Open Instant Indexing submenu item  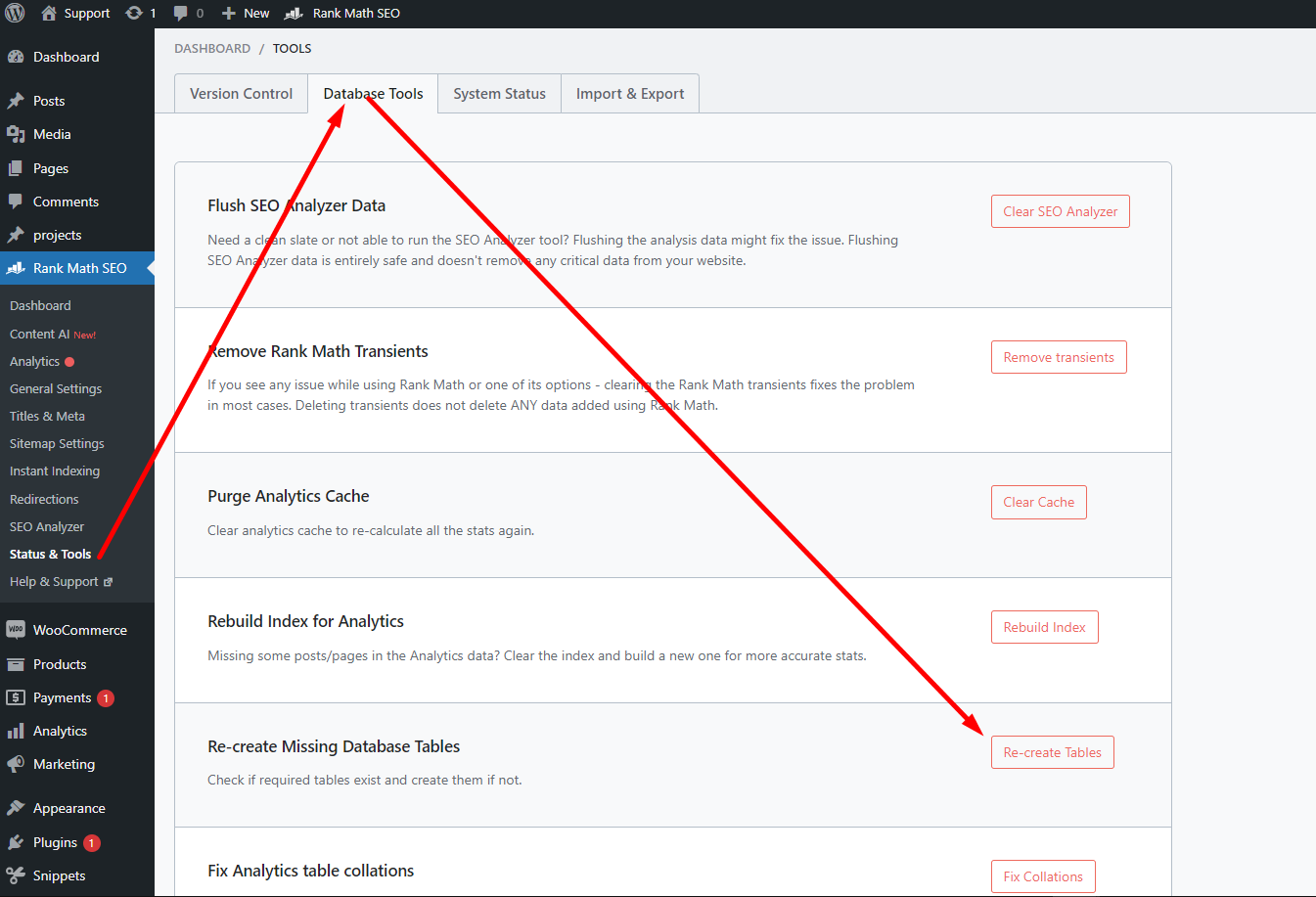tap(55, 471)
